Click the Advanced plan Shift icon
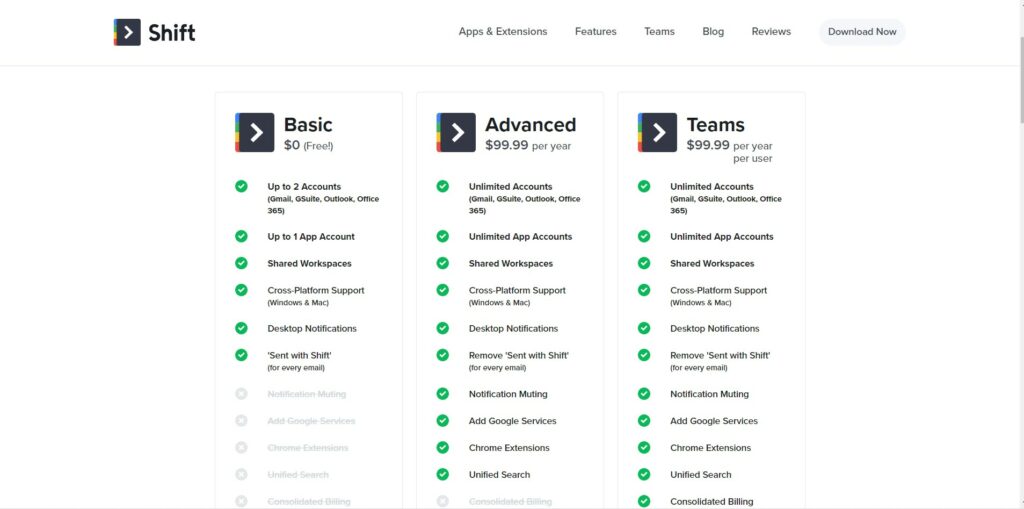1024x509 pixels. [456, 133]
